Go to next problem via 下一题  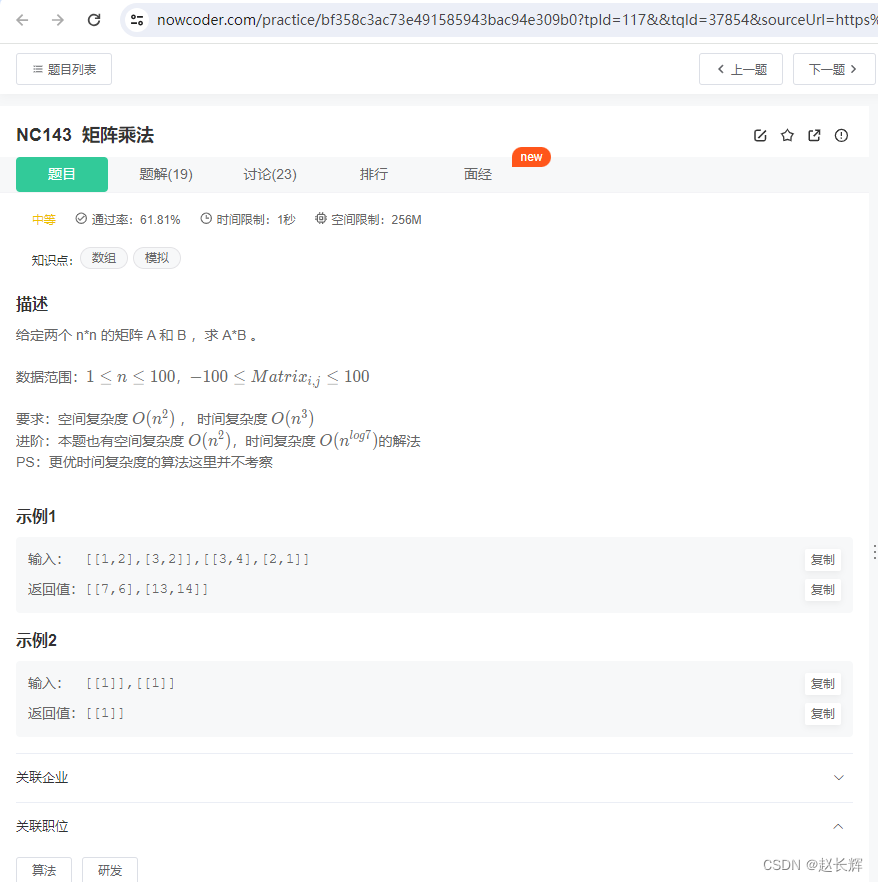pyautogui.click(x=834, y=68)
